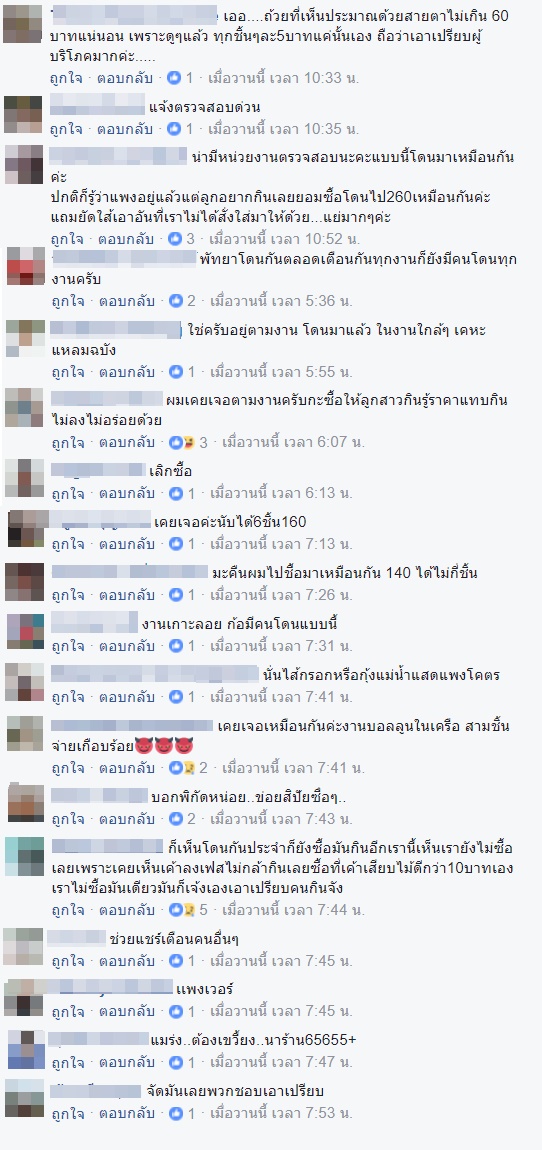Click like reaction icon on 10:33 comment
The image size is (542, 1150).
(175, 77)
